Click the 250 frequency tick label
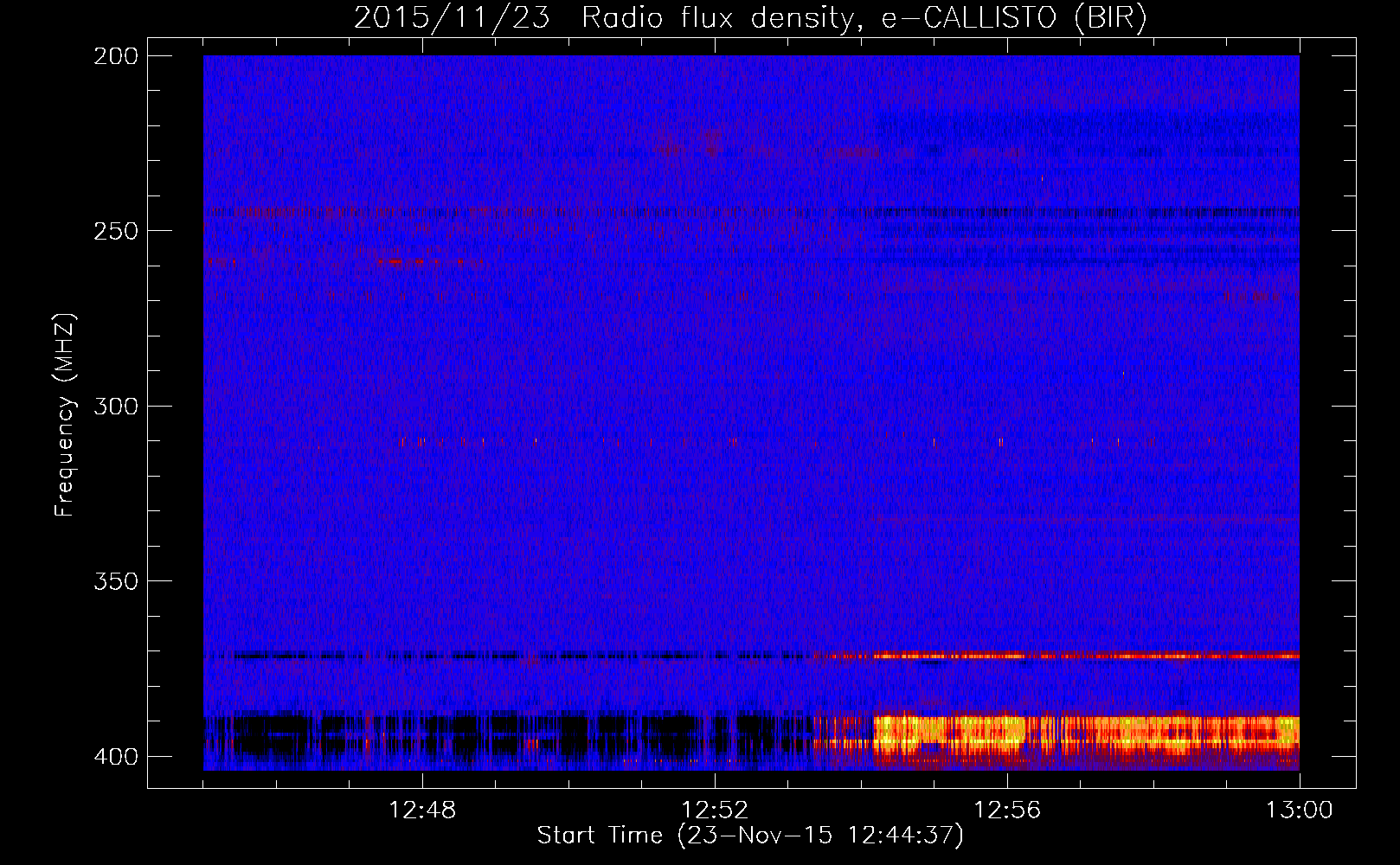This screenshot has width=1400, height=865. [x=116, y=231]
